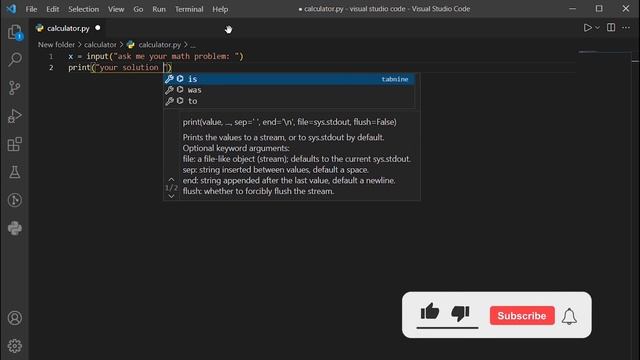The width and height of the screenshot is (640, 360).
Task: Show previous signature with up chevron
Action: (x=171, y=179)
